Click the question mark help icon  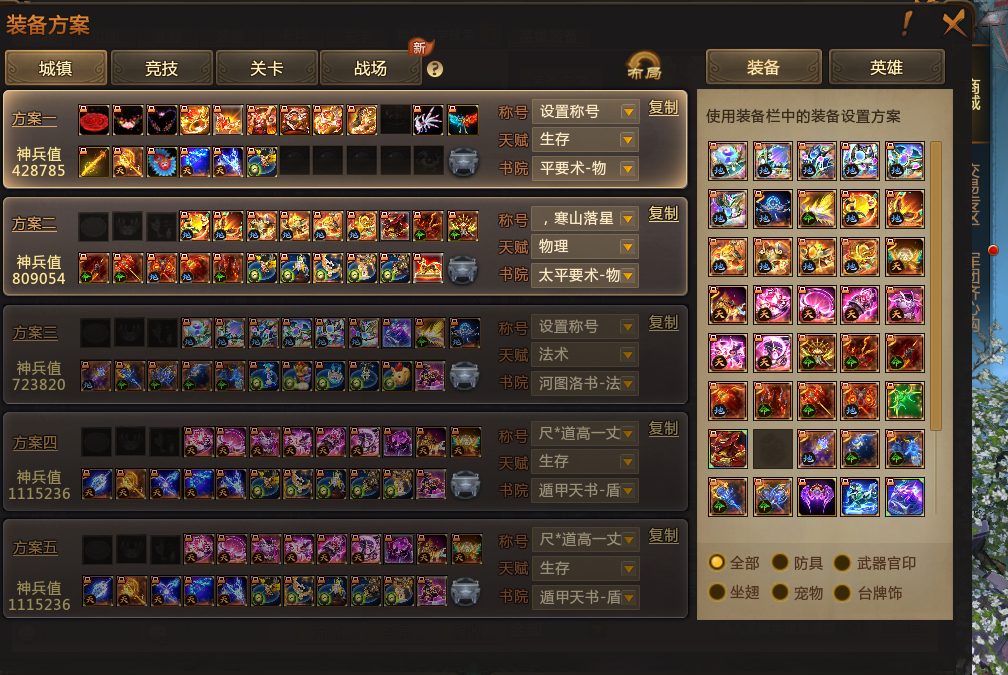point(435,69)
